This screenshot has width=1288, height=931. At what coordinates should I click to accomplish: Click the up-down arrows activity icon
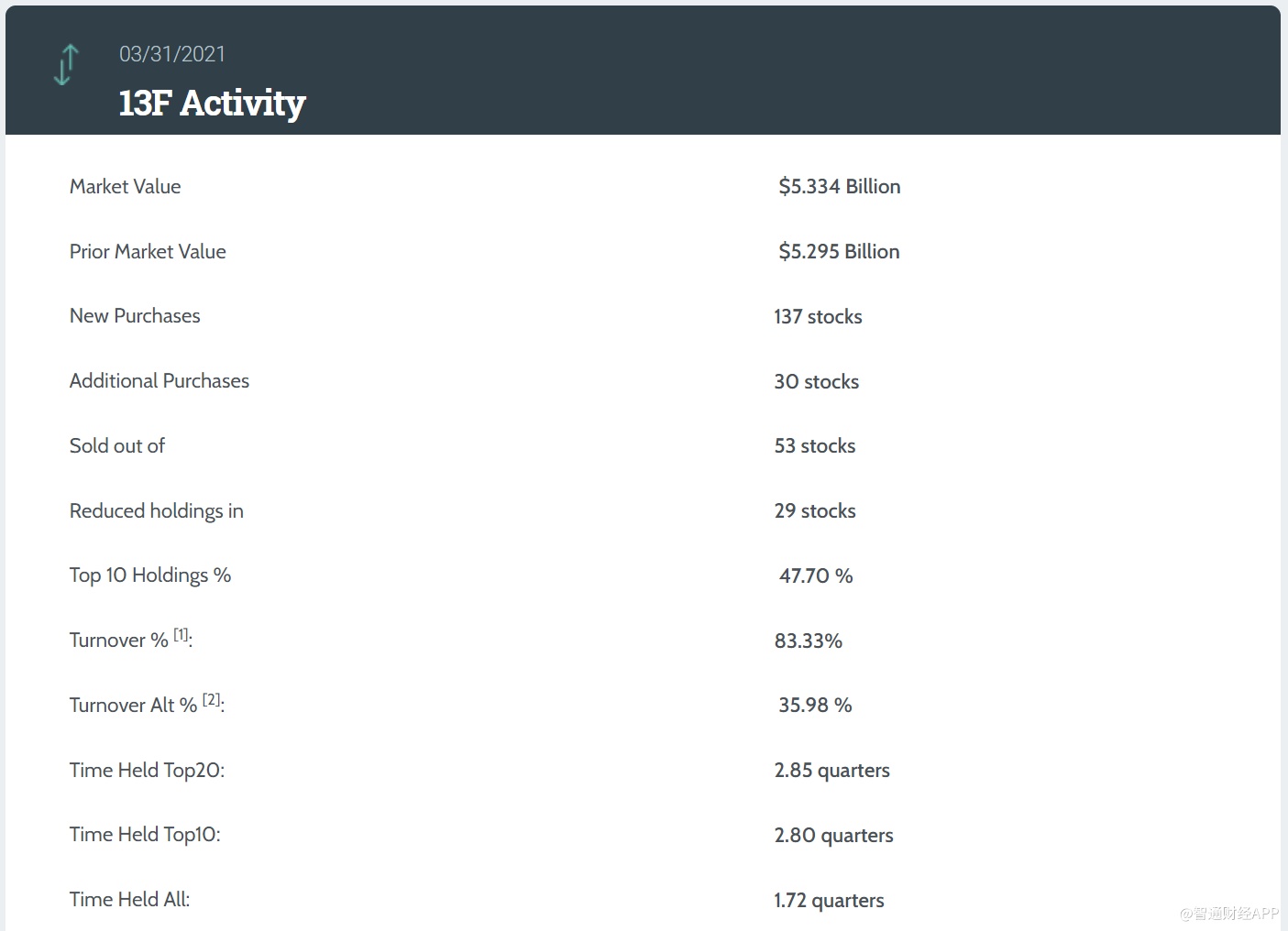click(66, 65)
